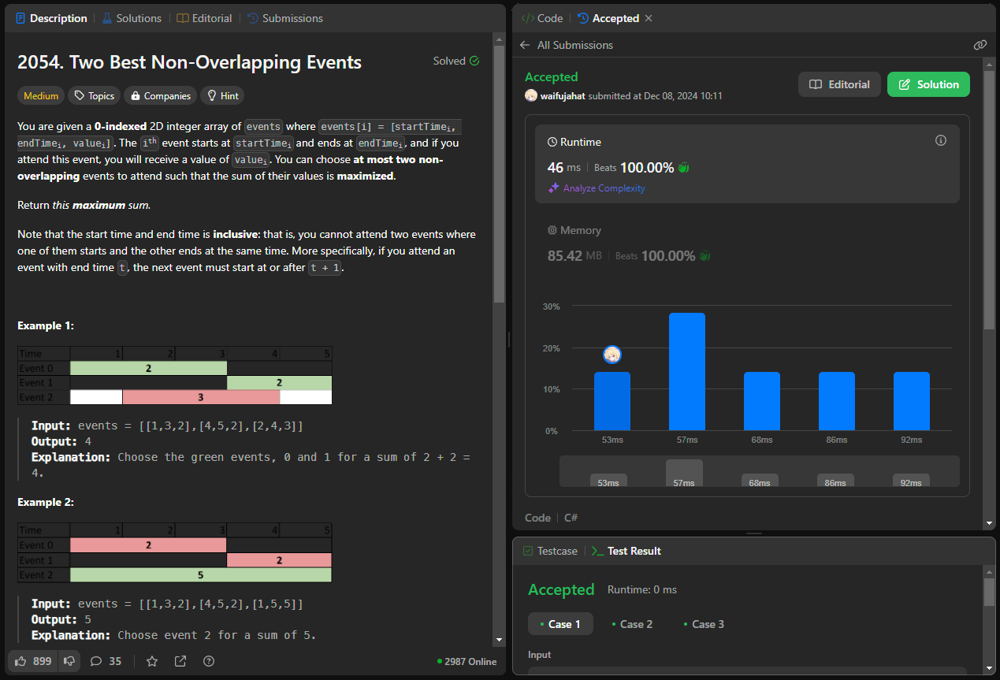Click the 86ms bar in chart
The height and width of the screenshot is (680, 1000).
coord(837,401)
